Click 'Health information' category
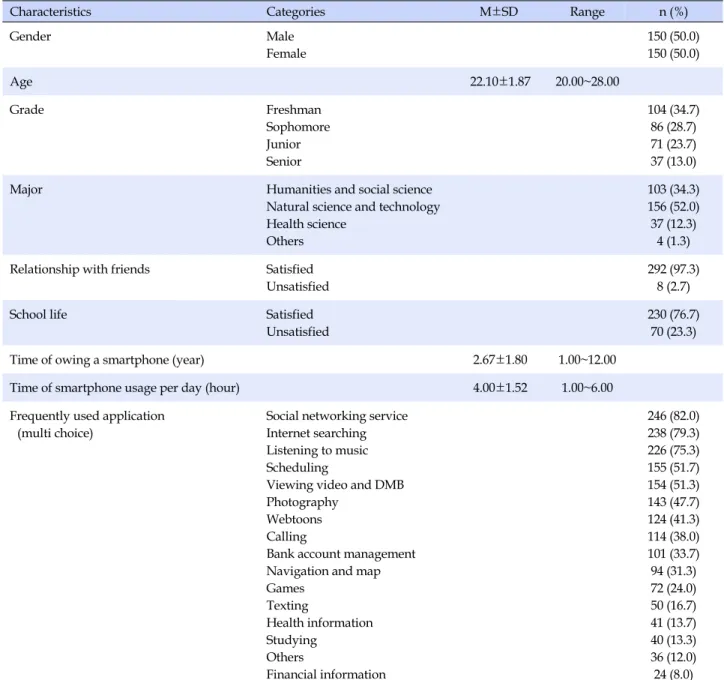The width and height of the screenshot is (724, 680). [320, 623]
